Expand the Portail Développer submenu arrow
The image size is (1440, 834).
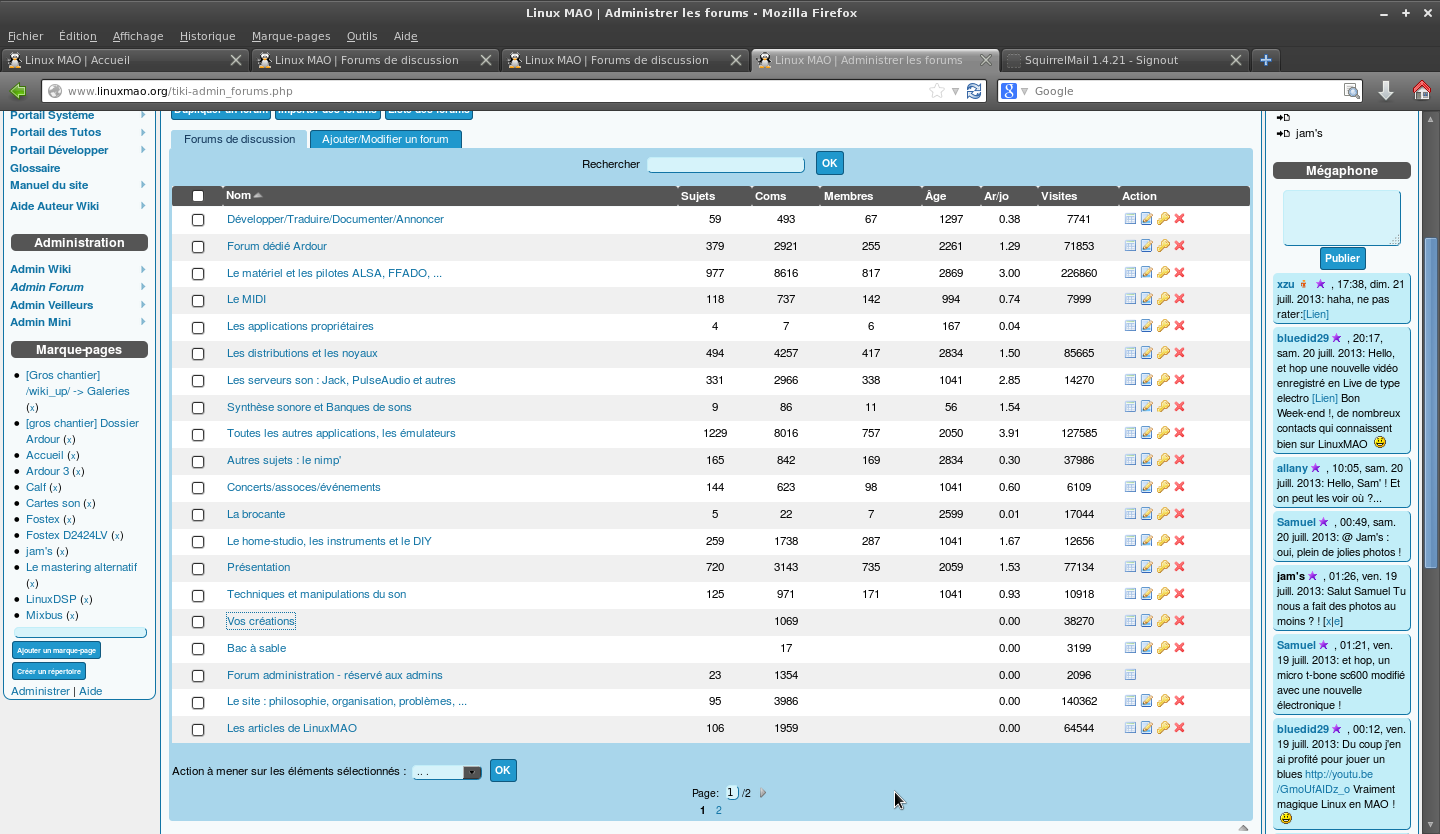coord(143,150)
